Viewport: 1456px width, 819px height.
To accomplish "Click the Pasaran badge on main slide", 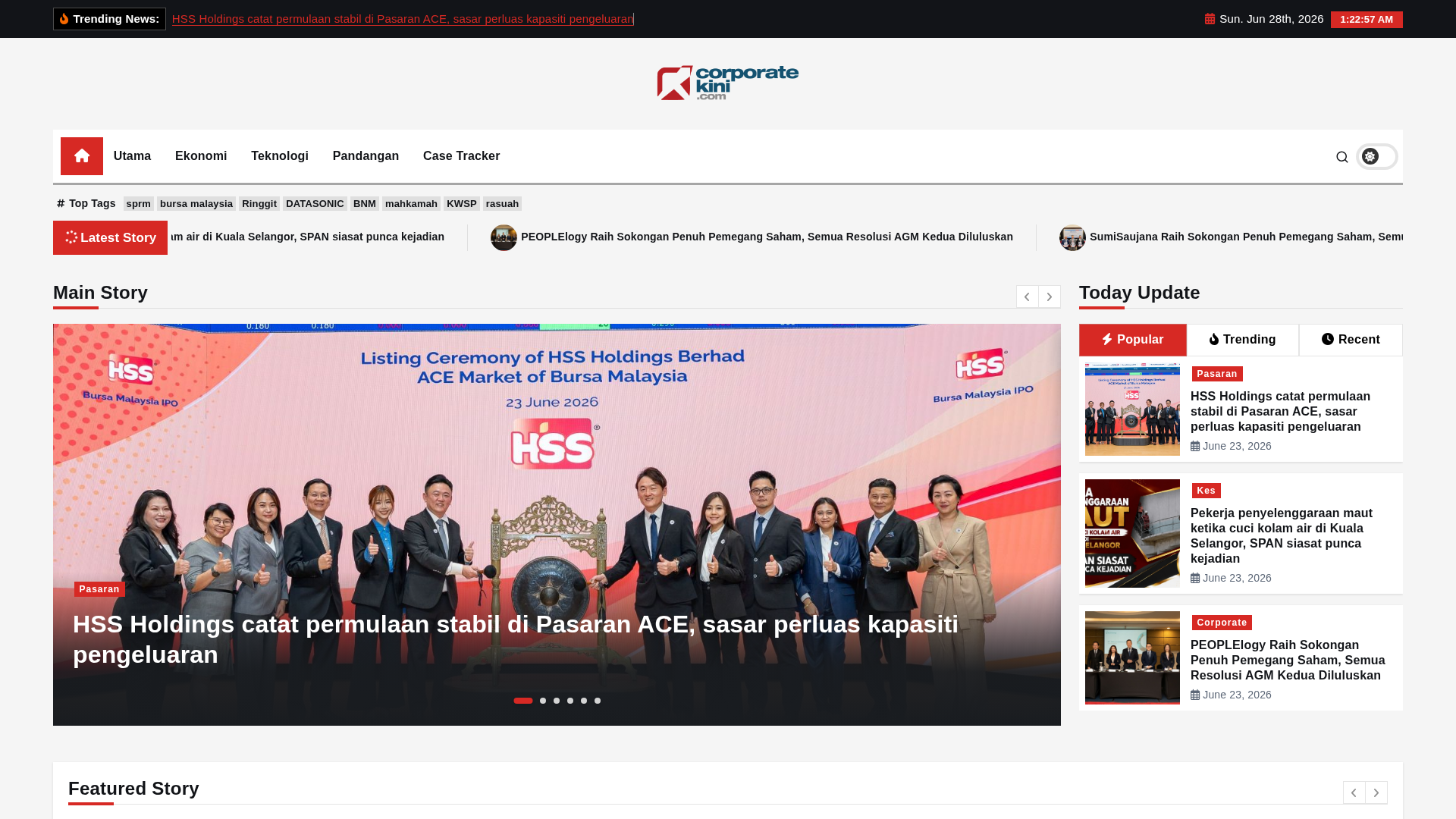I will 99,589.
